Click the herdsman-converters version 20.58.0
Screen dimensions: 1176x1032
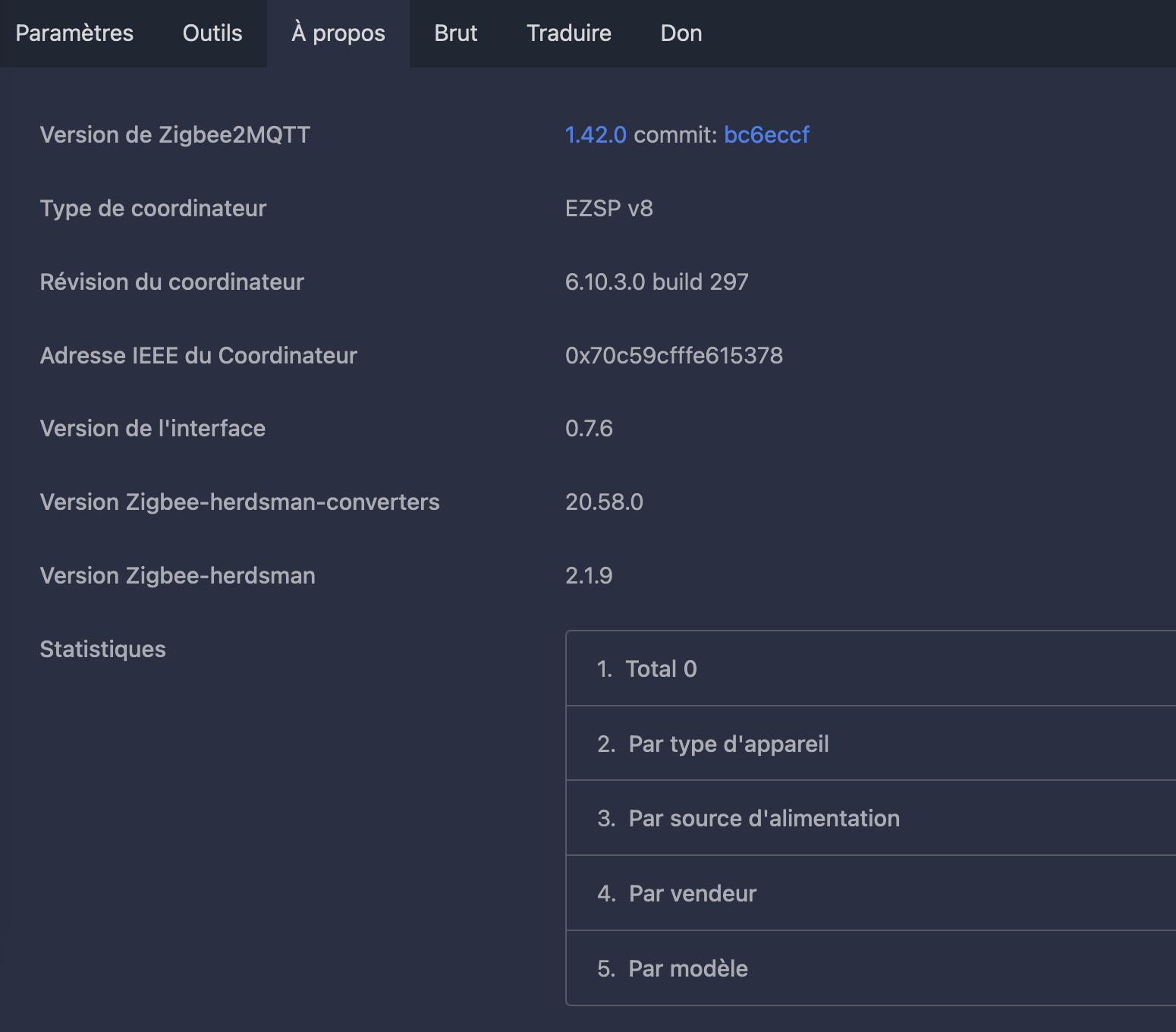(x=604, y=502)
